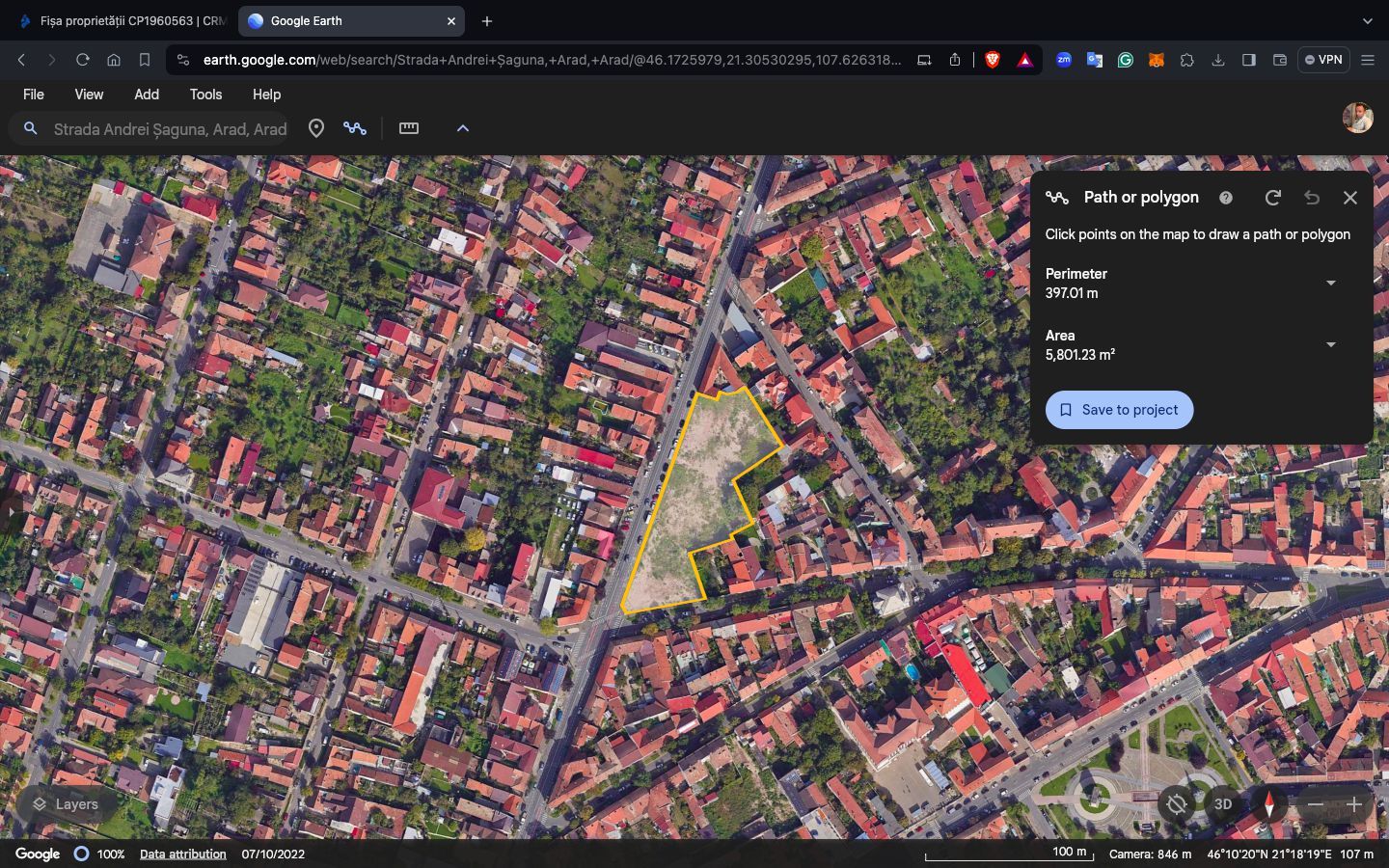Expand the Perimeter units dropdown
Image resolution: width=1389 pixels, height=868 pixels.
pyautogui.click(x=1330, y=284)
